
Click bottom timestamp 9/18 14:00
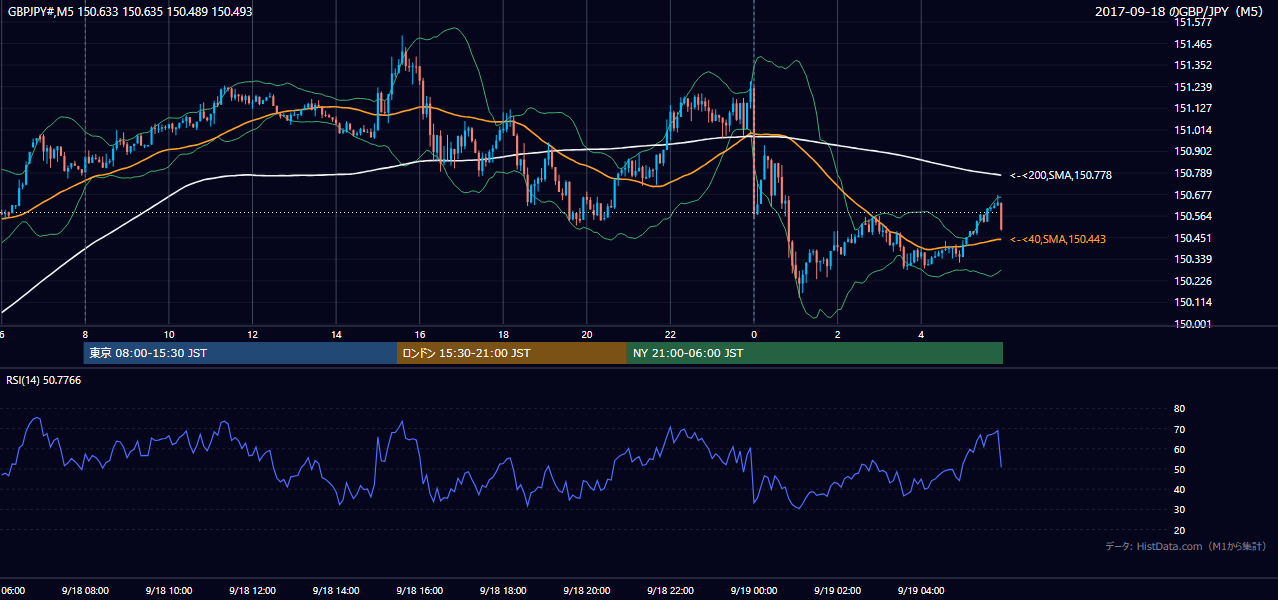tap(335, 591)
